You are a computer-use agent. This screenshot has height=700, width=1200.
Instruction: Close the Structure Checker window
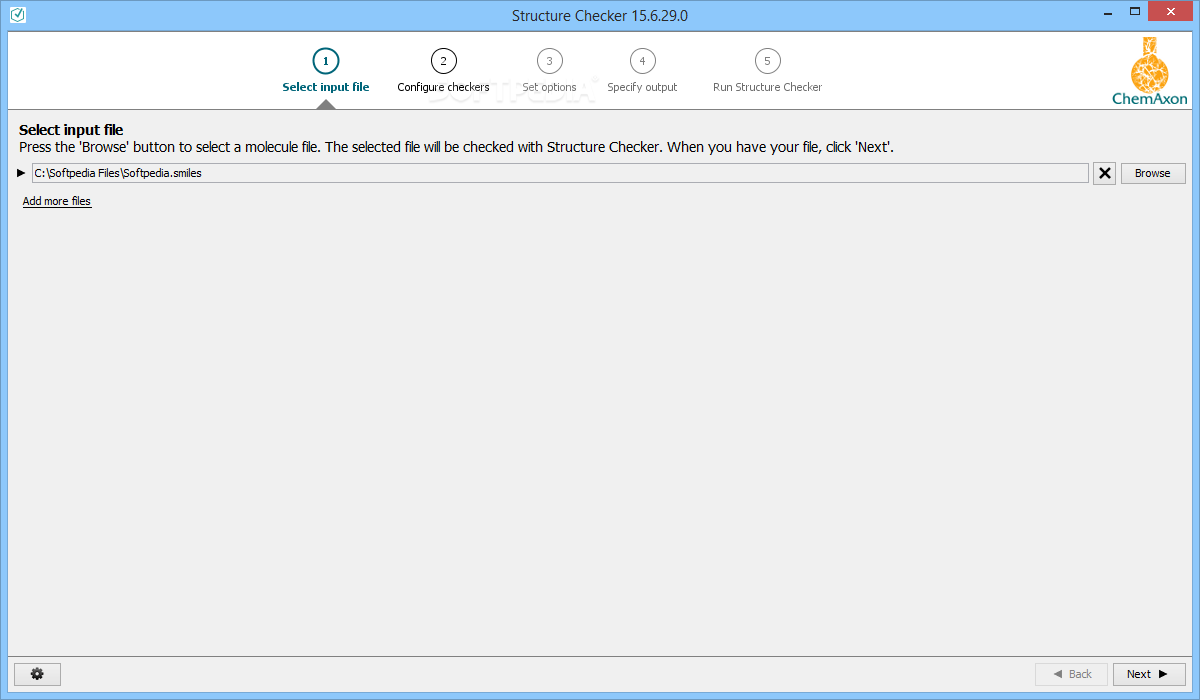(x=1171, y=13)
